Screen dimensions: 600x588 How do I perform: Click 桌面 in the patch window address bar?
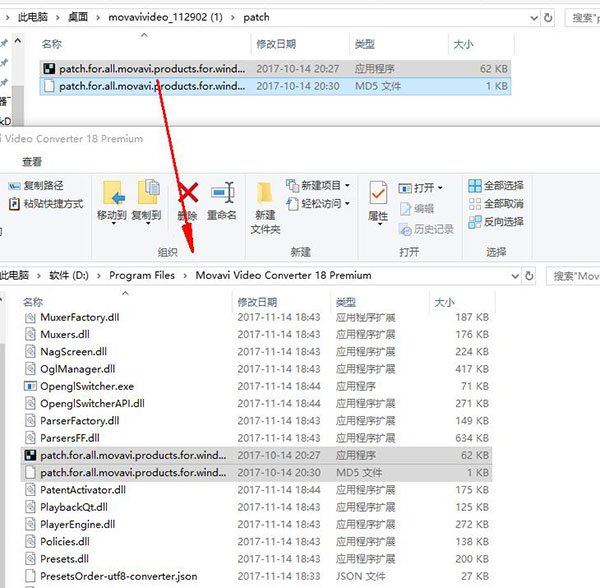point(78,17)
